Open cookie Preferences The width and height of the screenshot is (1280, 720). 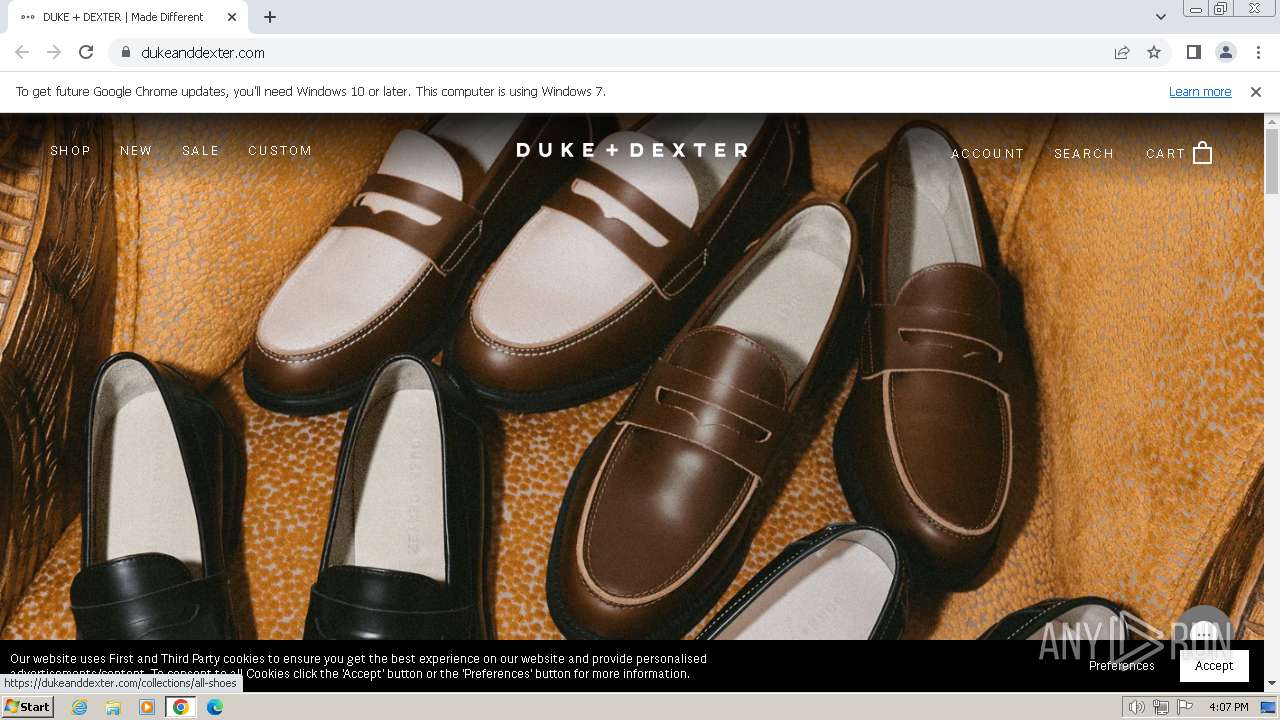coord(1122,666)
